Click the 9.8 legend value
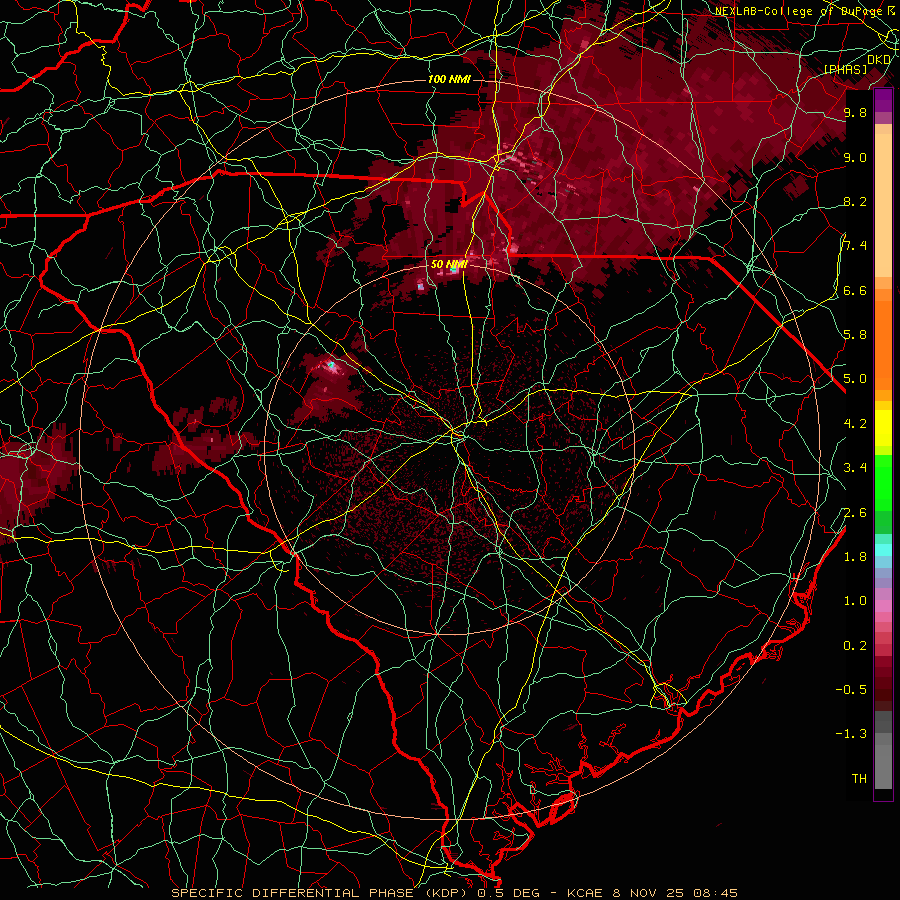Image resolution: width=900 pixels, height=900 pixels. click(855, 112)
